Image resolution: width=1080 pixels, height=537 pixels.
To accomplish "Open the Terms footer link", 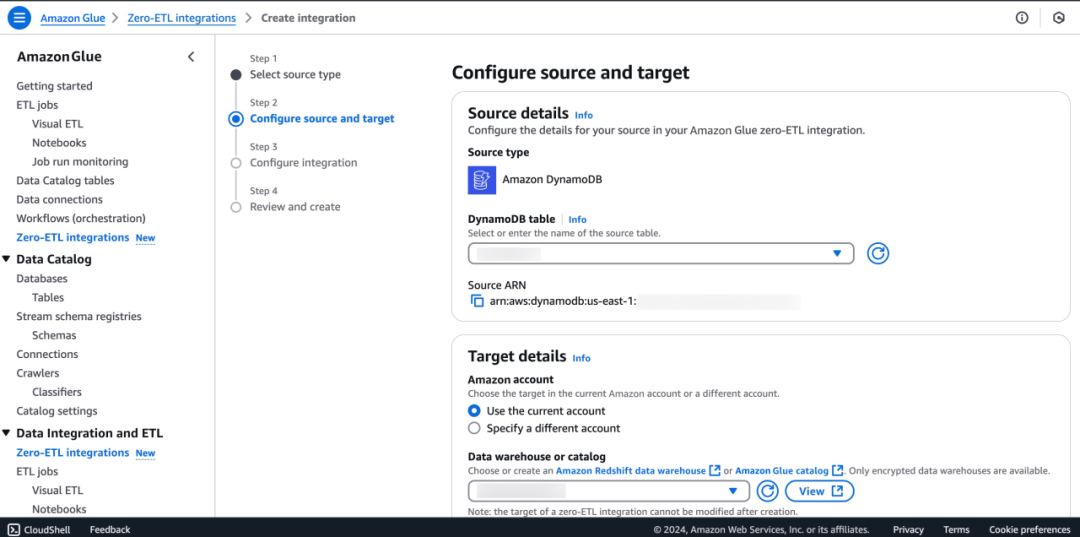I will pyautogui.click(x=956, y=529).
